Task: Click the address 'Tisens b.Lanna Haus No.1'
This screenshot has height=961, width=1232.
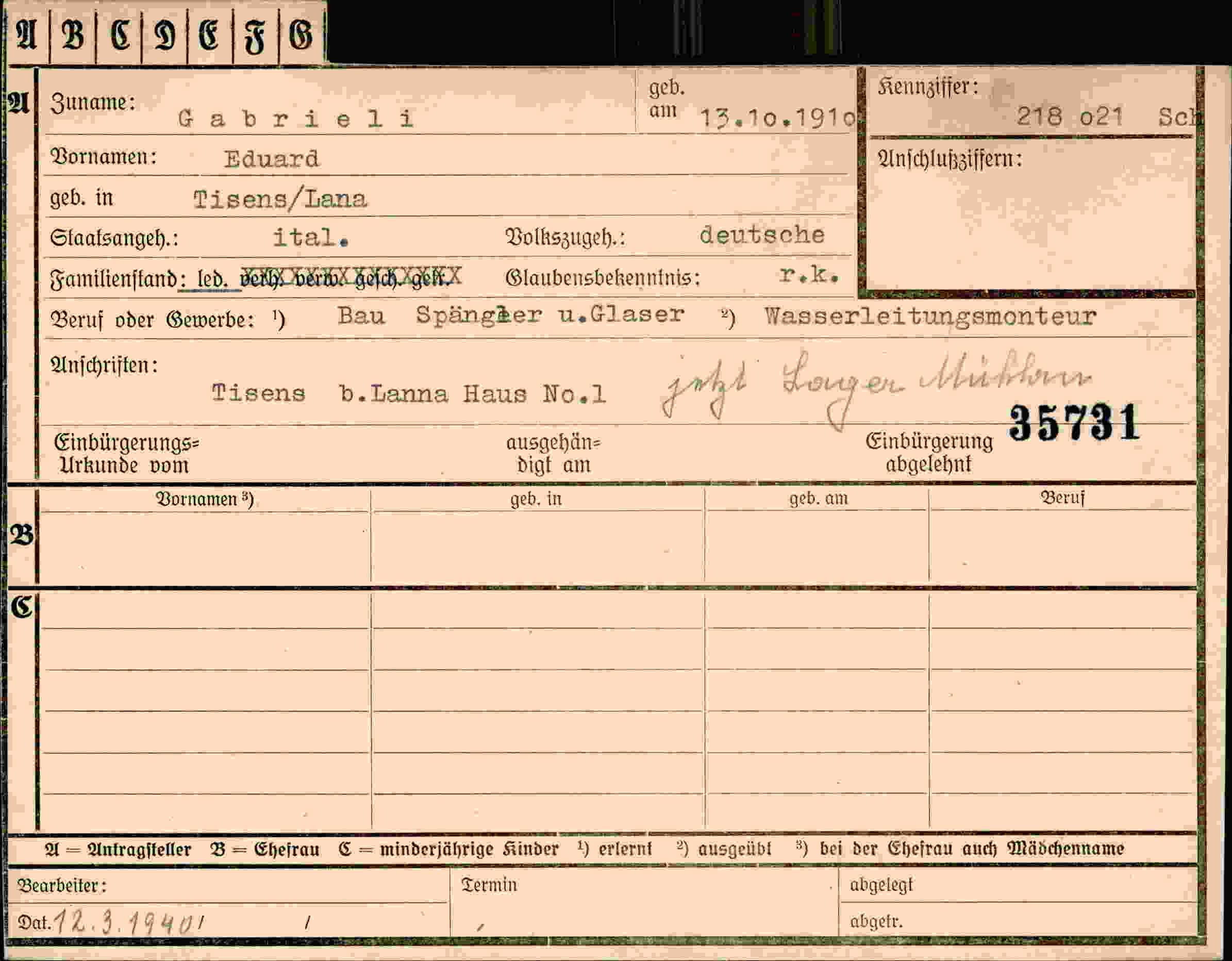Action: [409, 393]
